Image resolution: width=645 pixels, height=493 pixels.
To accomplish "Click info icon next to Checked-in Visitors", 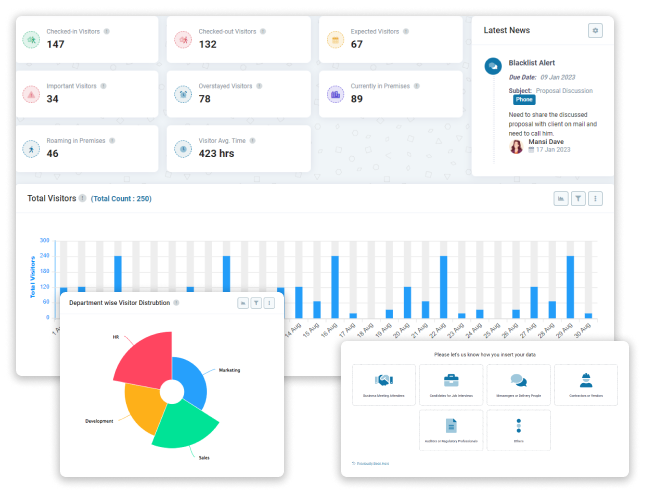I will [107, 31].
